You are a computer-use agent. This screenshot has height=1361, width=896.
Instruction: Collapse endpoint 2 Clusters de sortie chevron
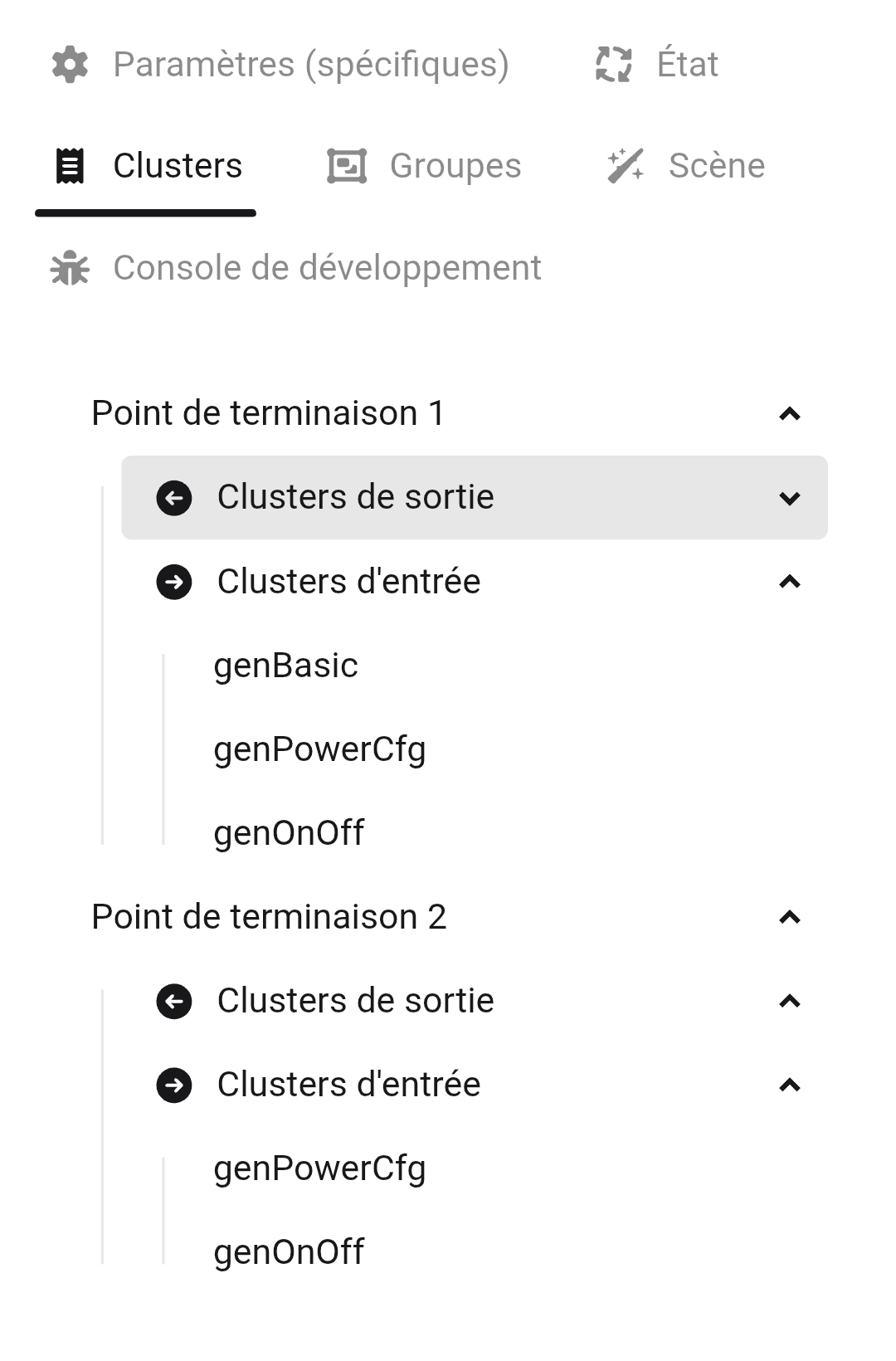click(x=790, y=1002)
